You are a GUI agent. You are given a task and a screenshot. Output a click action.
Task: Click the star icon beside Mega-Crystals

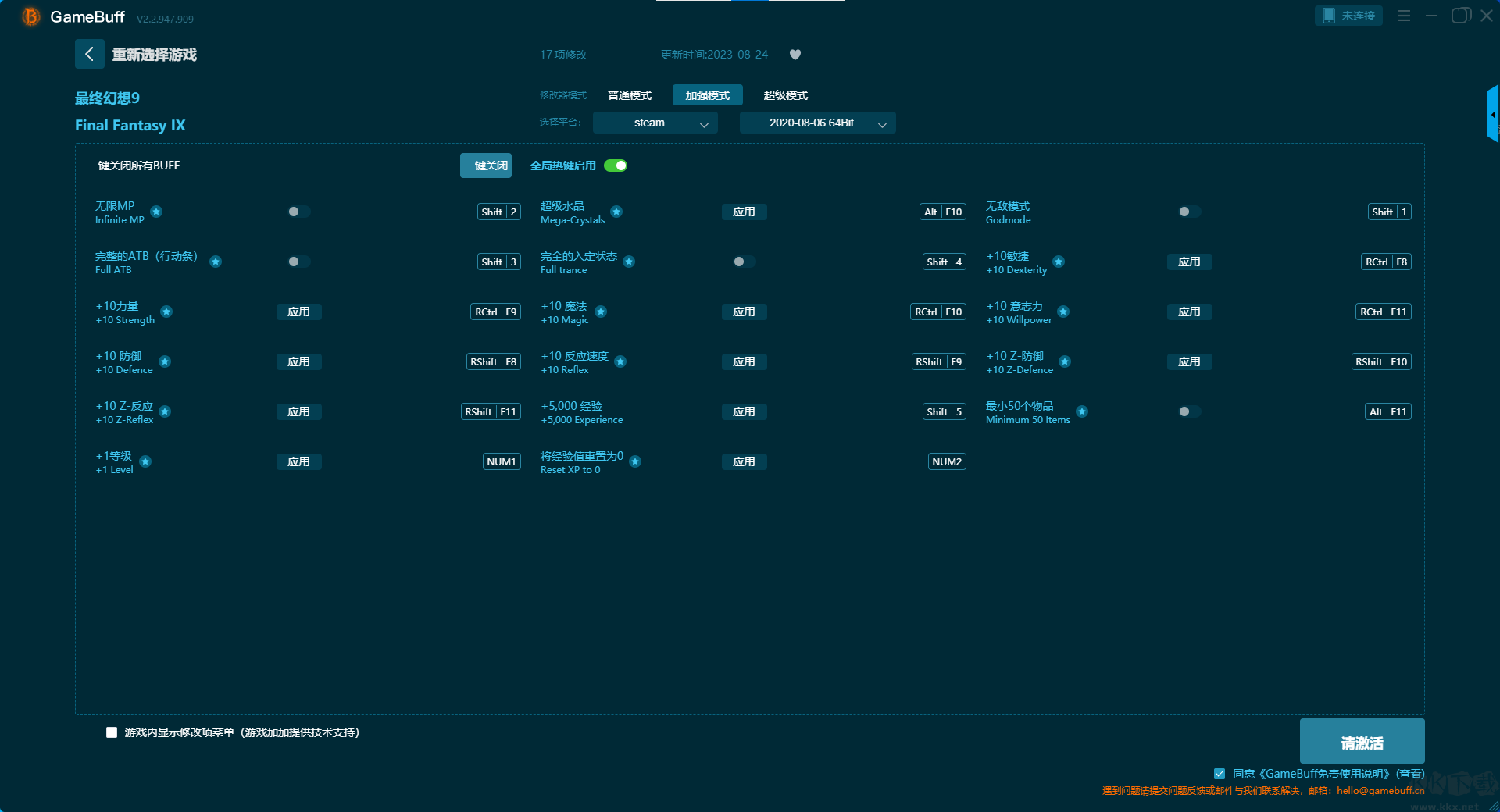616,212
